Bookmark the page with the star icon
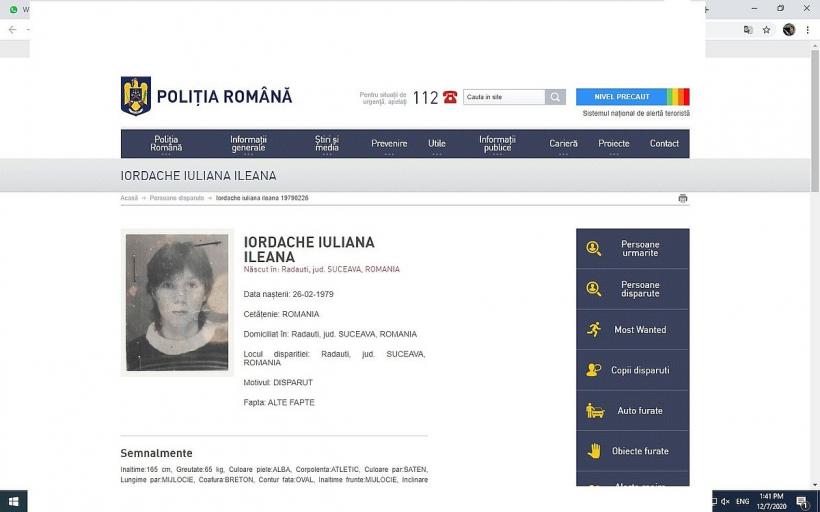 tap(767, 30)
